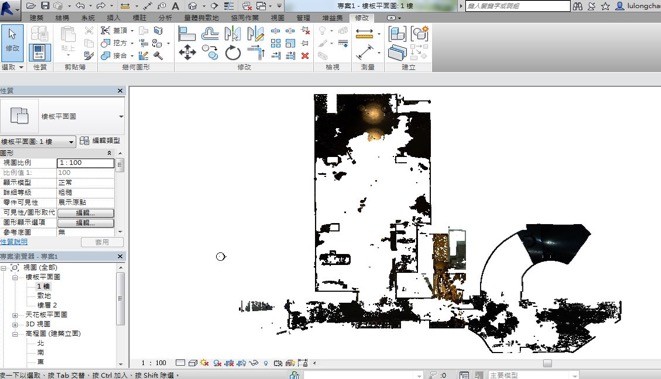Click the 視圖比例 field showing 1 : 100
The image size is (661, 379).
tap(86, 163)
